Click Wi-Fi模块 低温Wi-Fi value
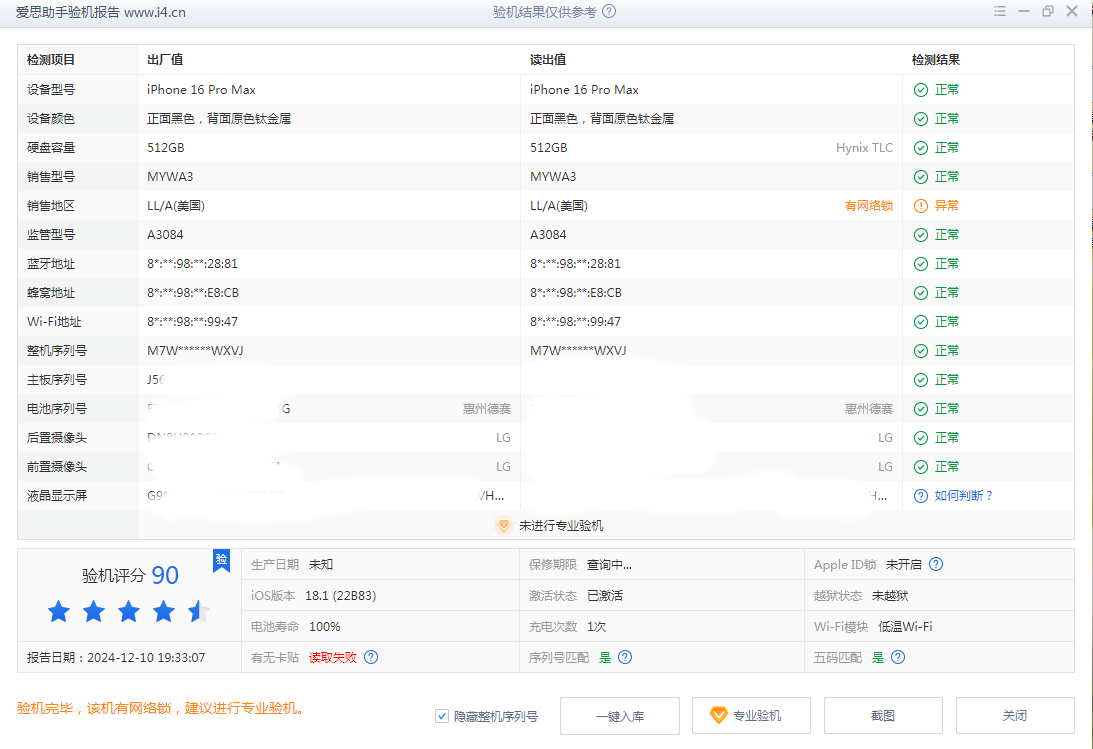The image size is (1093, 749). (905, 626)
